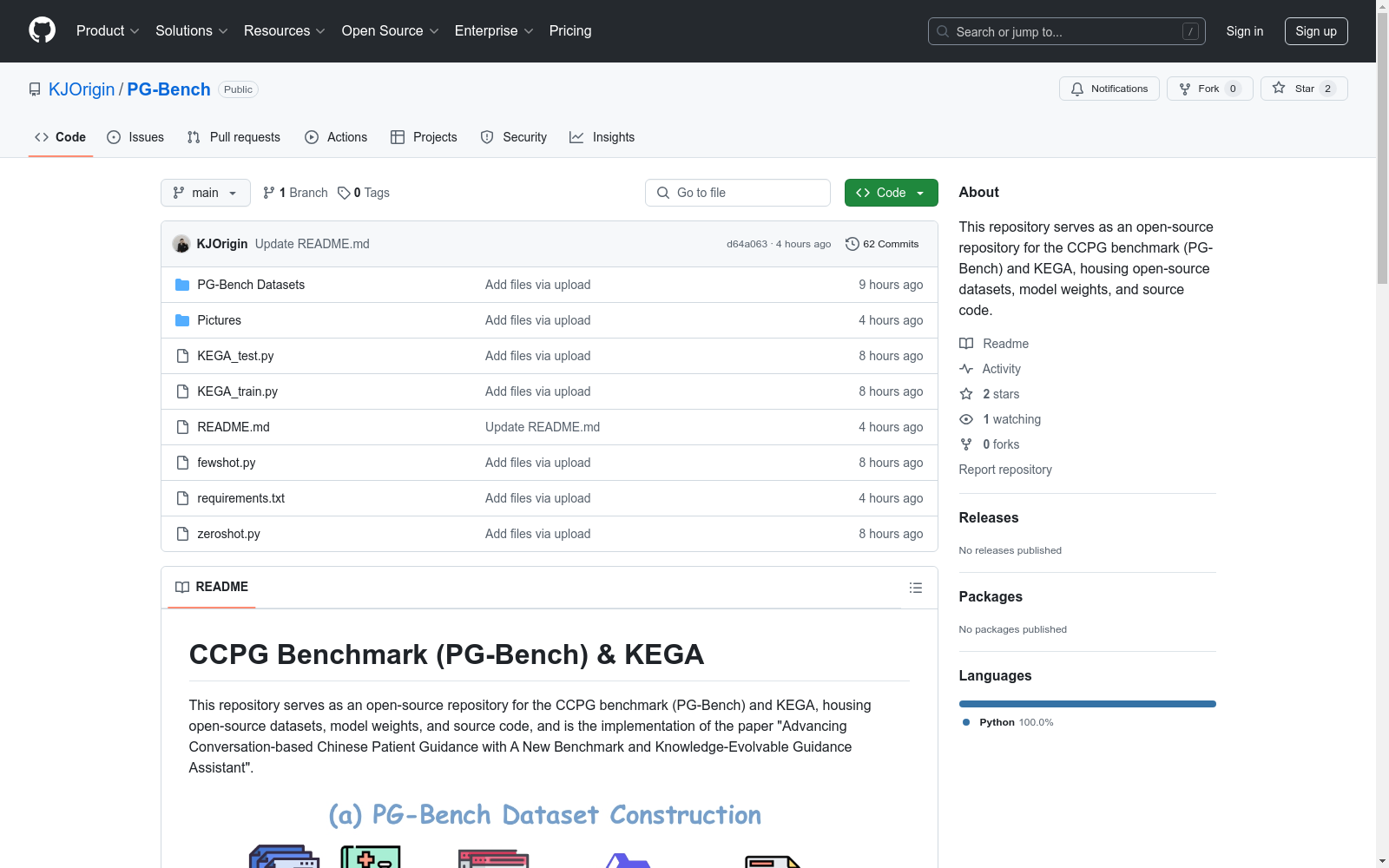Viewport: 1389px width, 868px height.
Task: Switch to the Code tab
Action: click(x=61, y=137)
